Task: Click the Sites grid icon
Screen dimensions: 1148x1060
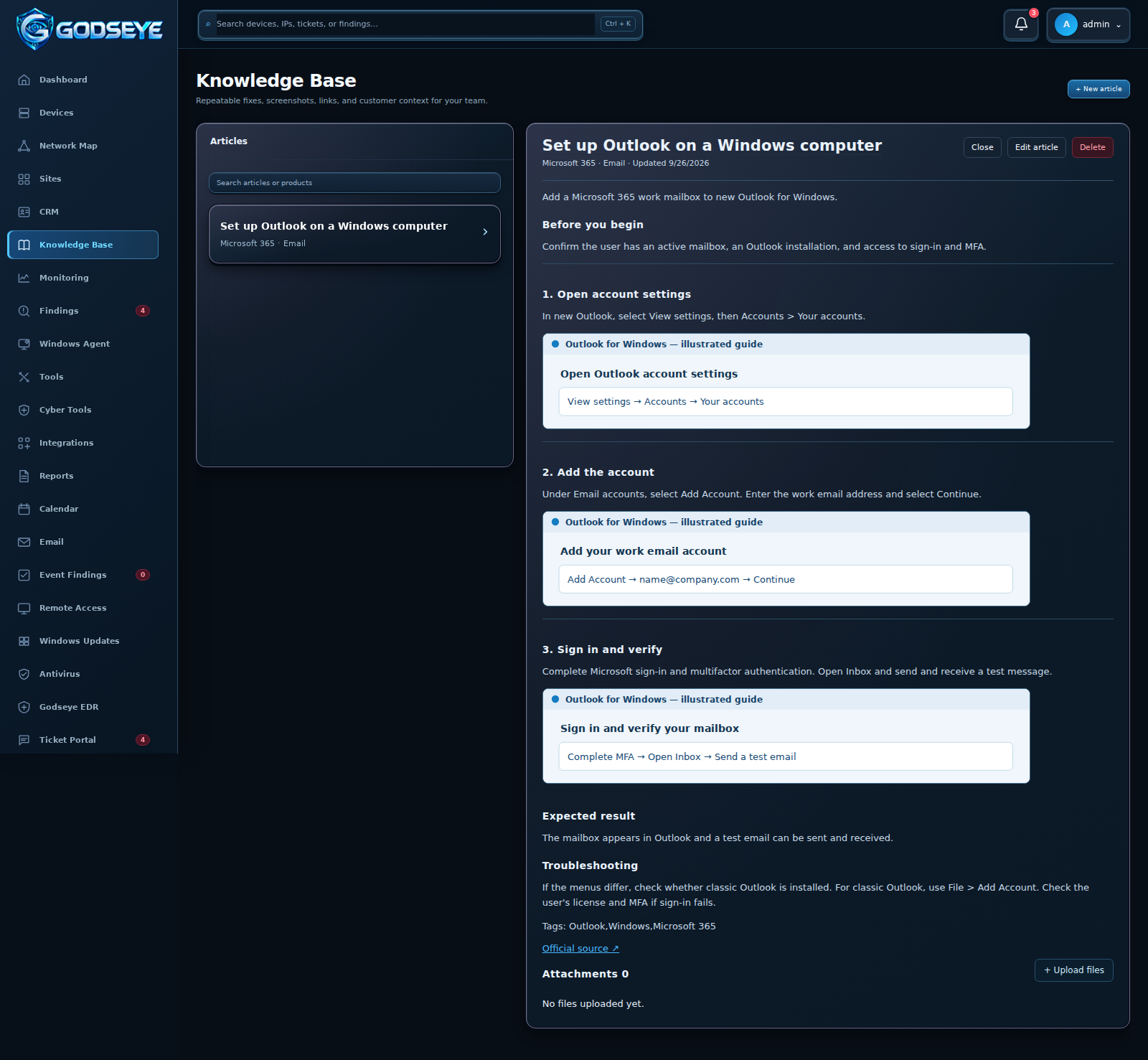Action: [24, 179]
